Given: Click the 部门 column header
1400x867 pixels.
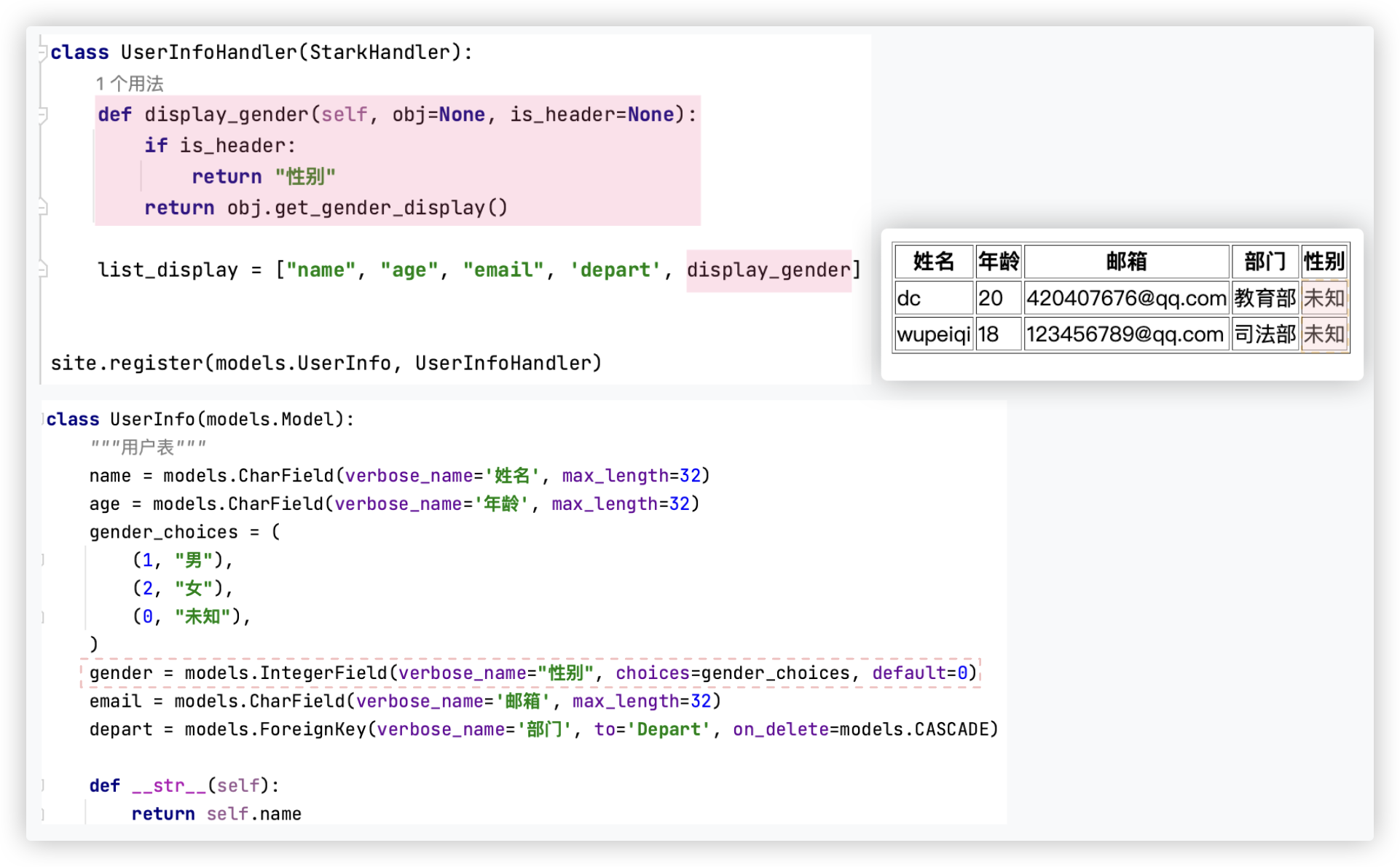Looking at the screenshot, I should click(x=1265, y=261).
